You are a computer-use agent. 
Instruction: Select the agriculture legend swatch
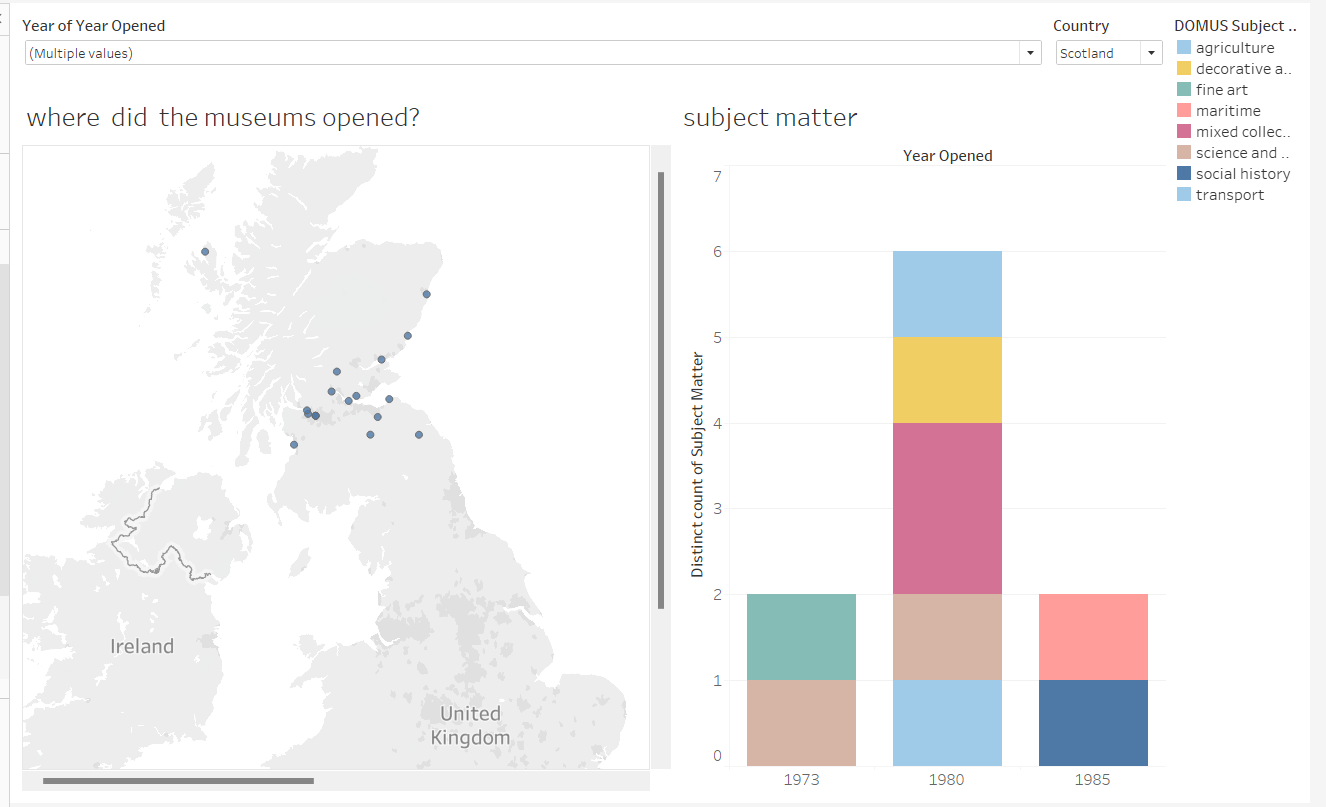[x=1184, y=47]
